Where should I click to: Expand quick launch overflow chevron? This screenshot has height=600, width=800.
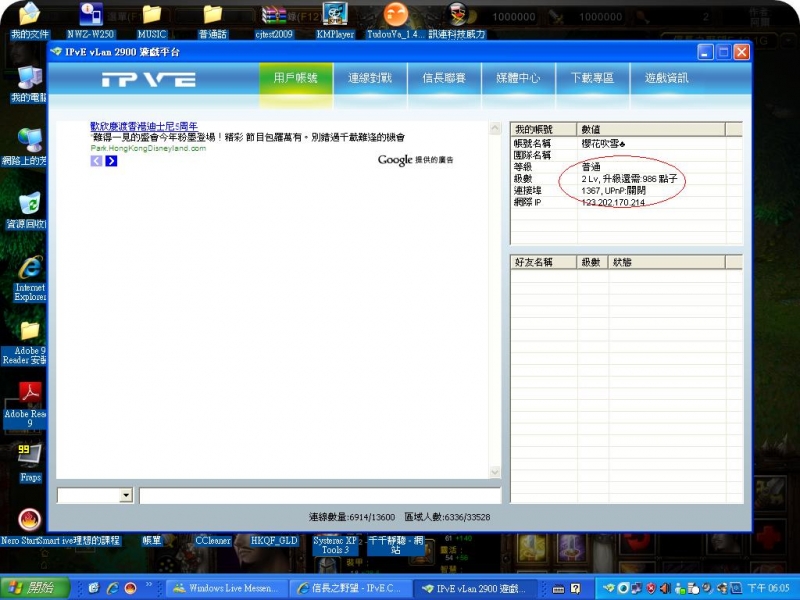tap(149, 584)
